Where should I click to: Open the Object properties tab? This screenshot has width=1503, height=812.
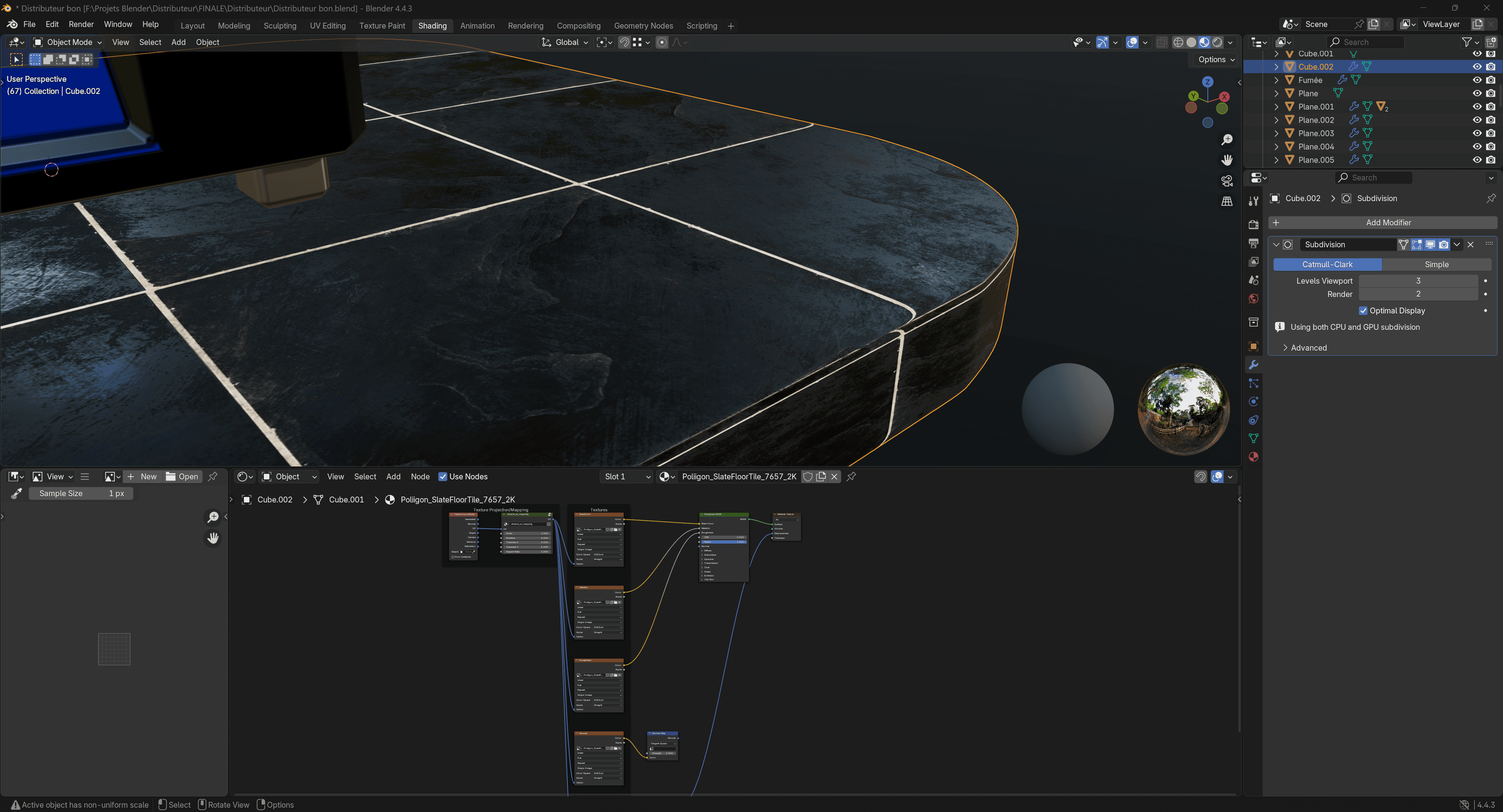[x=1253, y=346]
